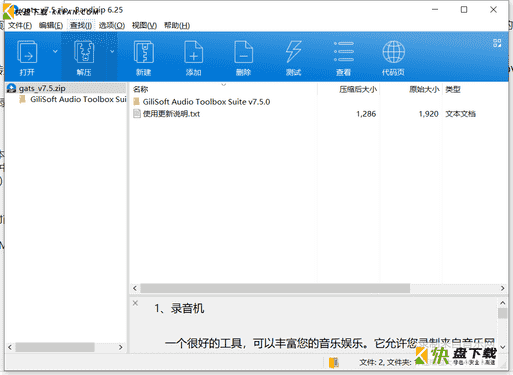Click the type cell 文本文档
The width and height of the screenshot is (513, 375).
[461, 114]
